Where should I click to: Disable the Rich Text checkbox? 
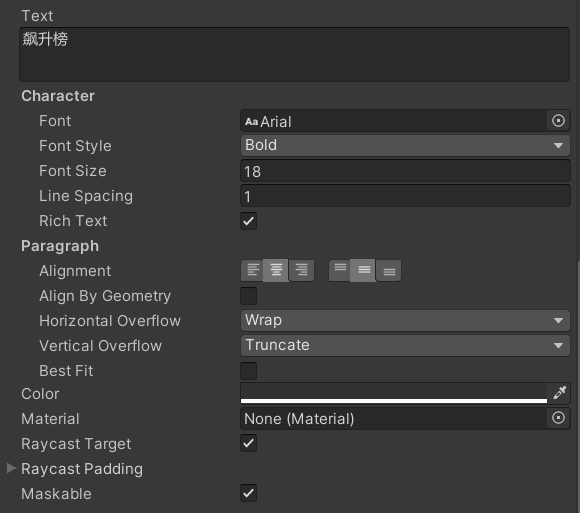(249, 221)
